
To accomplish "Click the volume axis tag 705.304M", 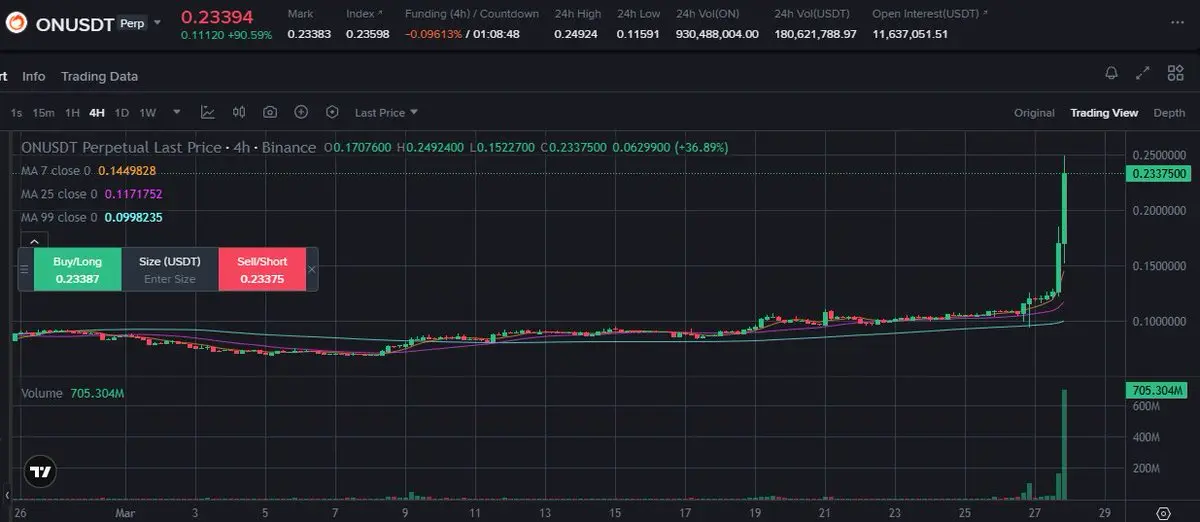I will click(x=1159, y=389).
